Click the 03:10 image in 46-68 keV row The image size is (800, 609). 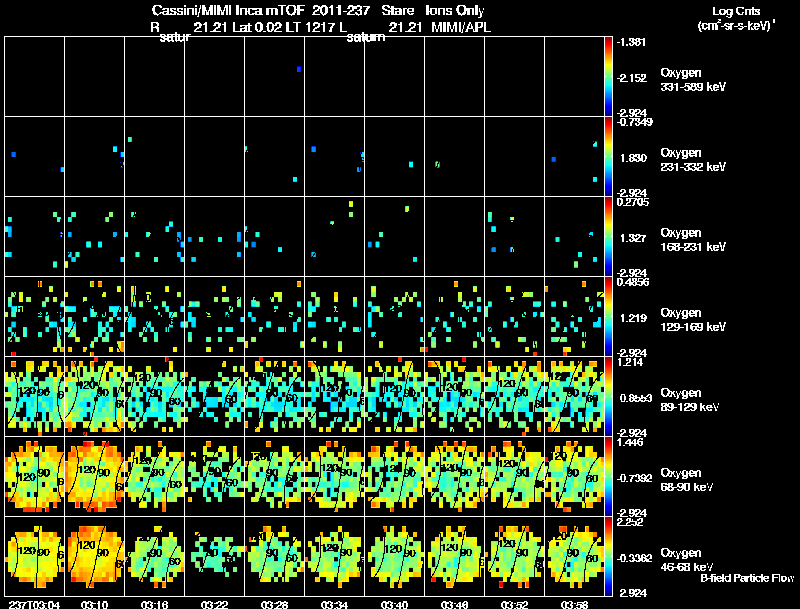pyautogui.click(x=95, y=556)
